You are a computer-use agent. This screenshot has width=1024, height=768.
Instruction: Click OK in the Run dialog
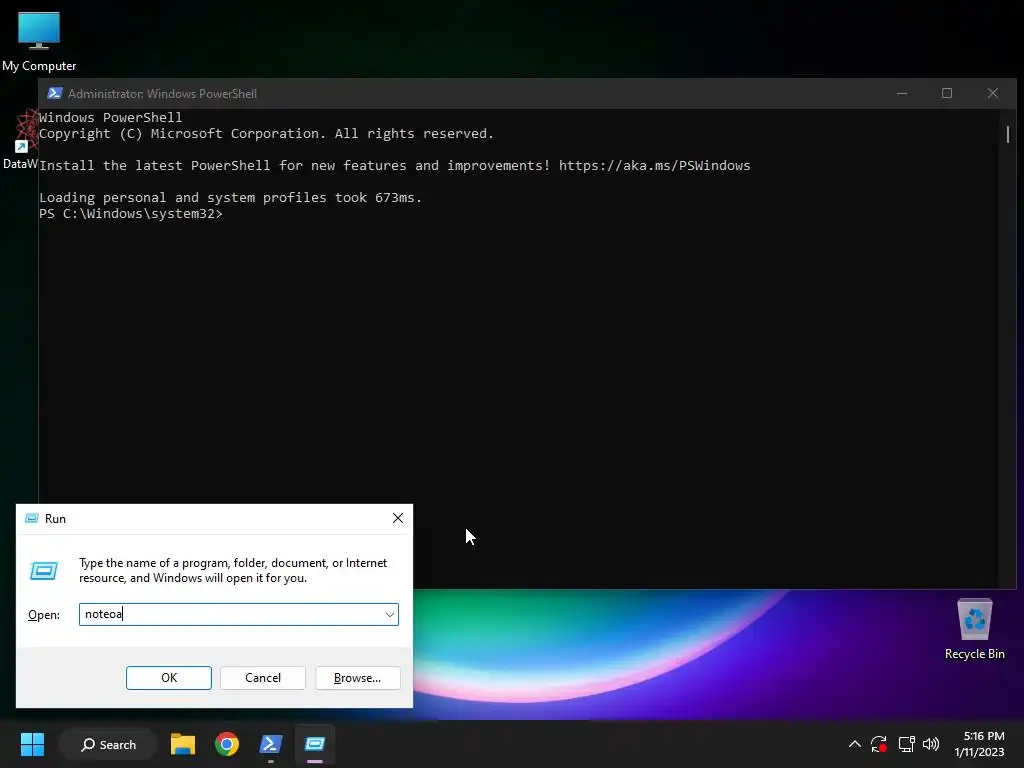(168, 678)
